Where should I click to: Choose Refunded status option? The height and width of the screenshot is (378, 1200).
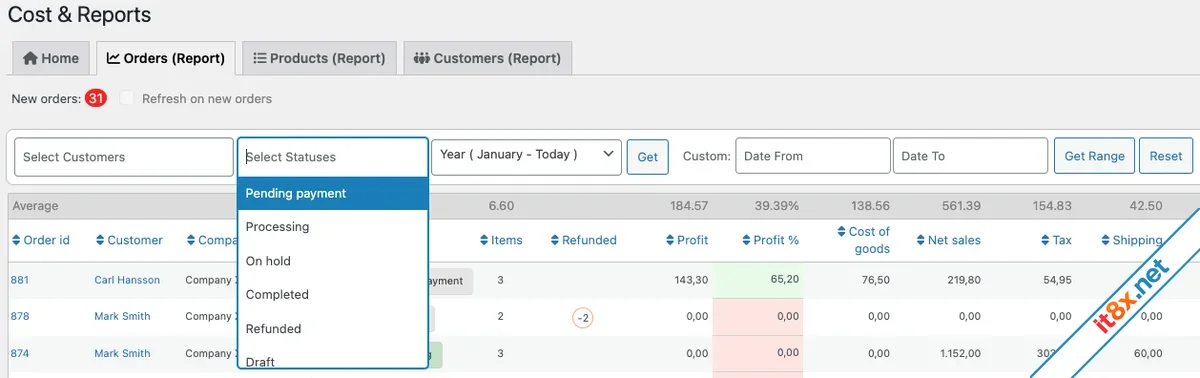(333, 329)
